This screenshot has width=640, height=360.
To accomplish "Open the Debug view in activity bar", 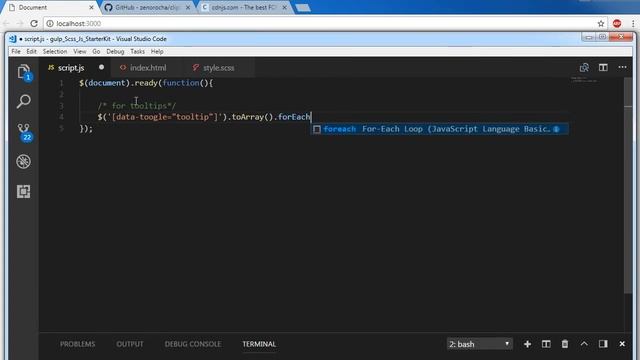I will [24, 161].
